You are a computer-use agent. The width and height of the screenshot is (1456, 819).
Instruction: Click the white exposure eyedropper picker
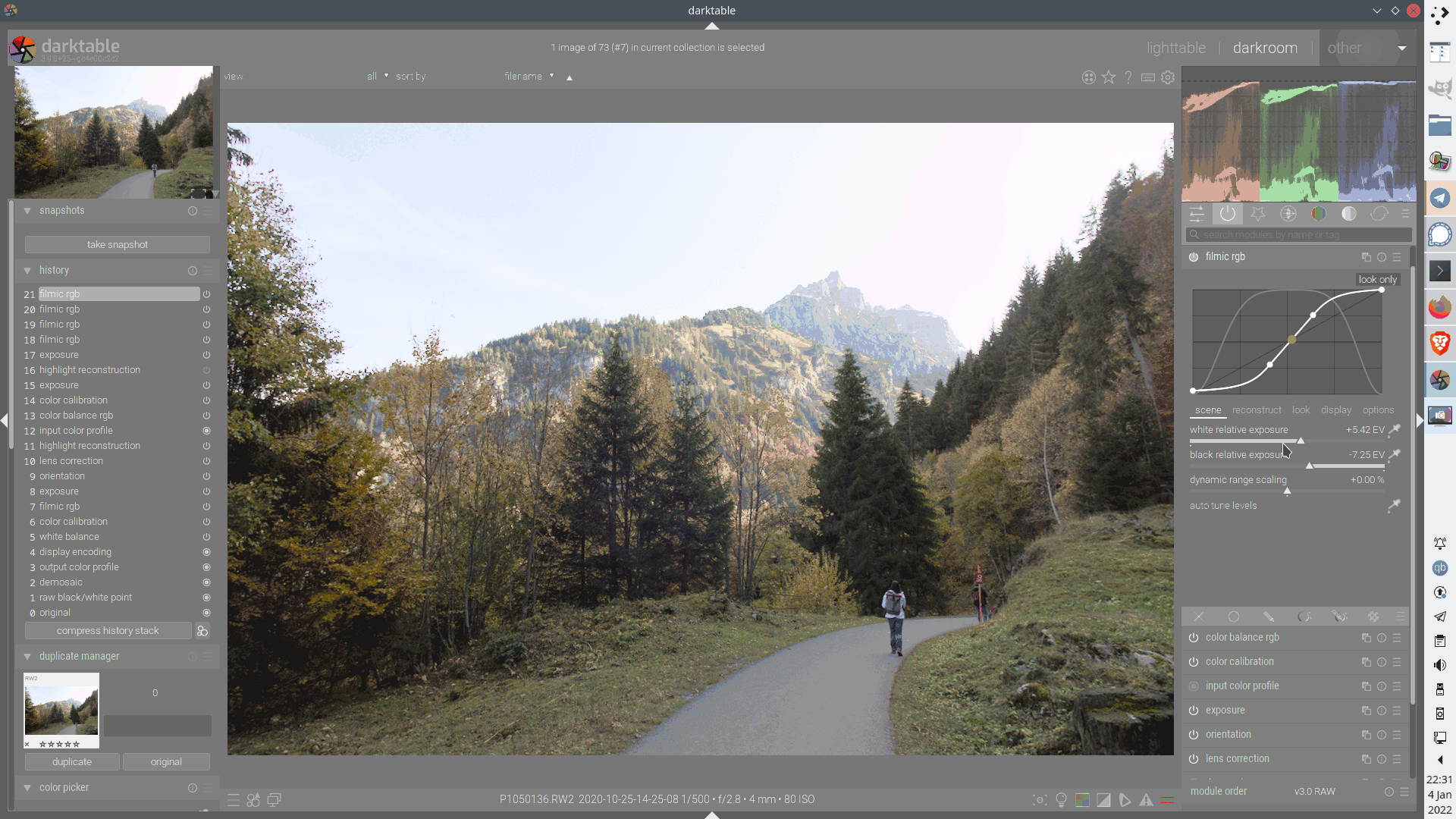pos(1394,430)
